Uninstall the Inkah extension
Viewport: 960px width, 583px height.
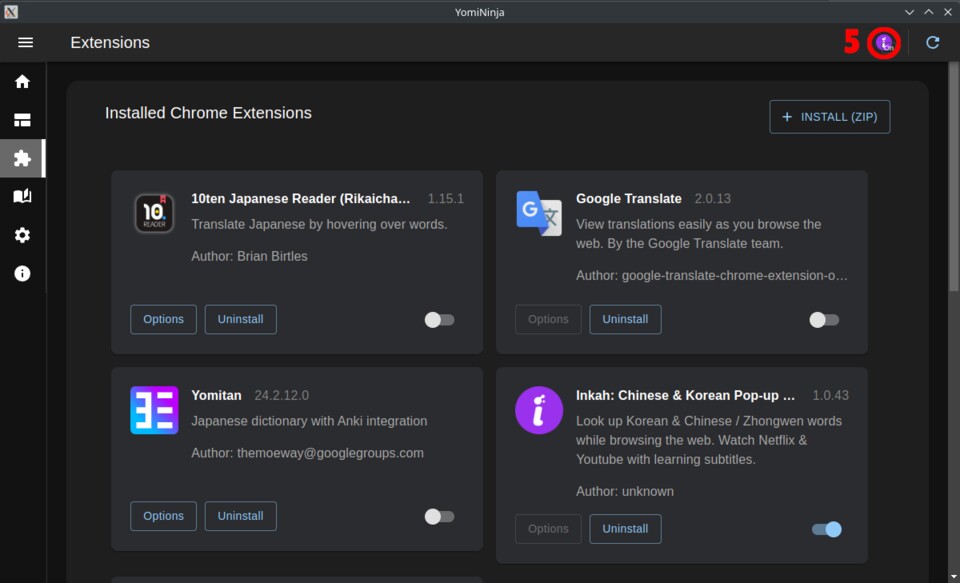[x=625, y=529]
